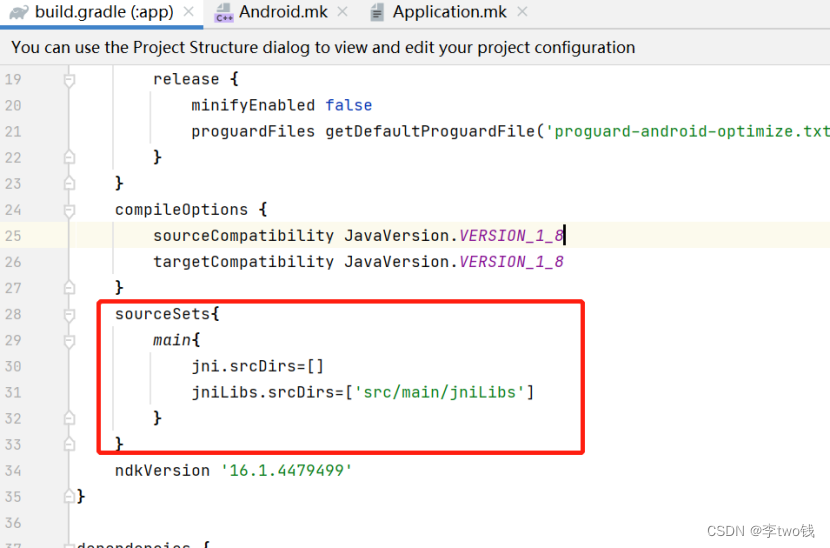This screenshot has width=830, height=548.
Task: Collapse the release block at line 19
Action: coord(69,80)
